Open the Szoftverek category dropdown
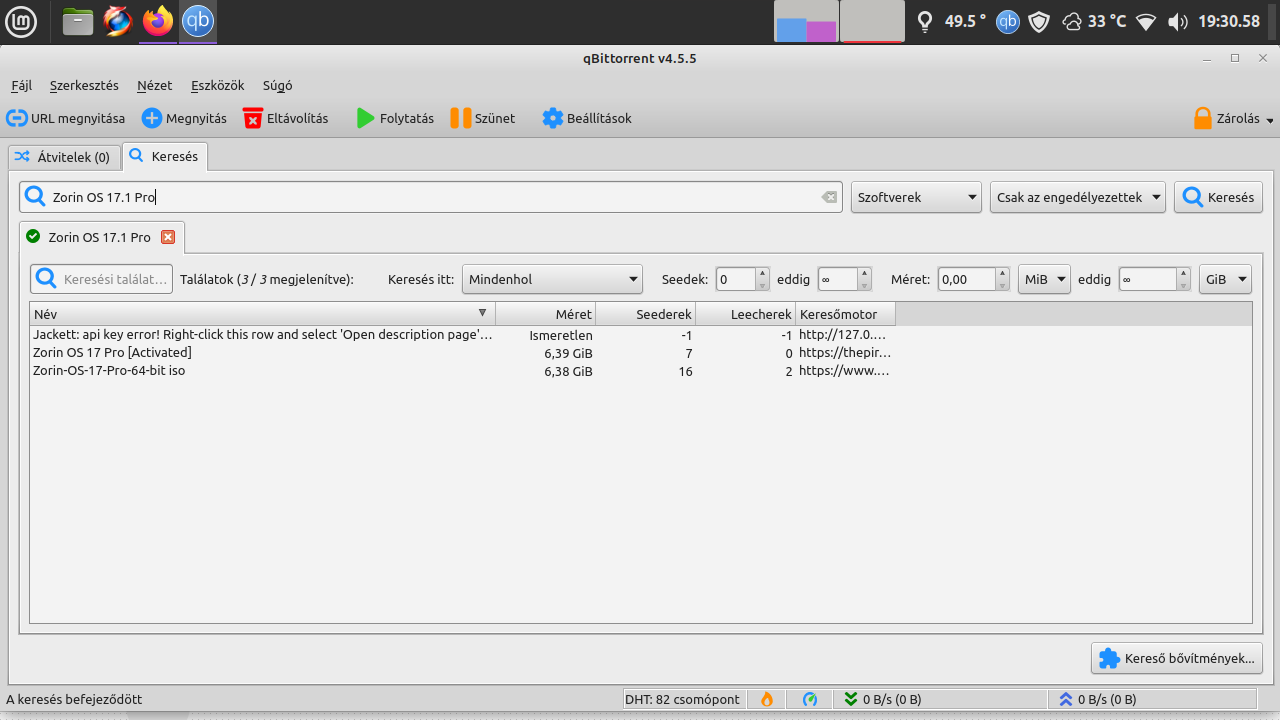This screenshot has width=1280, height=720. (x=916, y=197)
